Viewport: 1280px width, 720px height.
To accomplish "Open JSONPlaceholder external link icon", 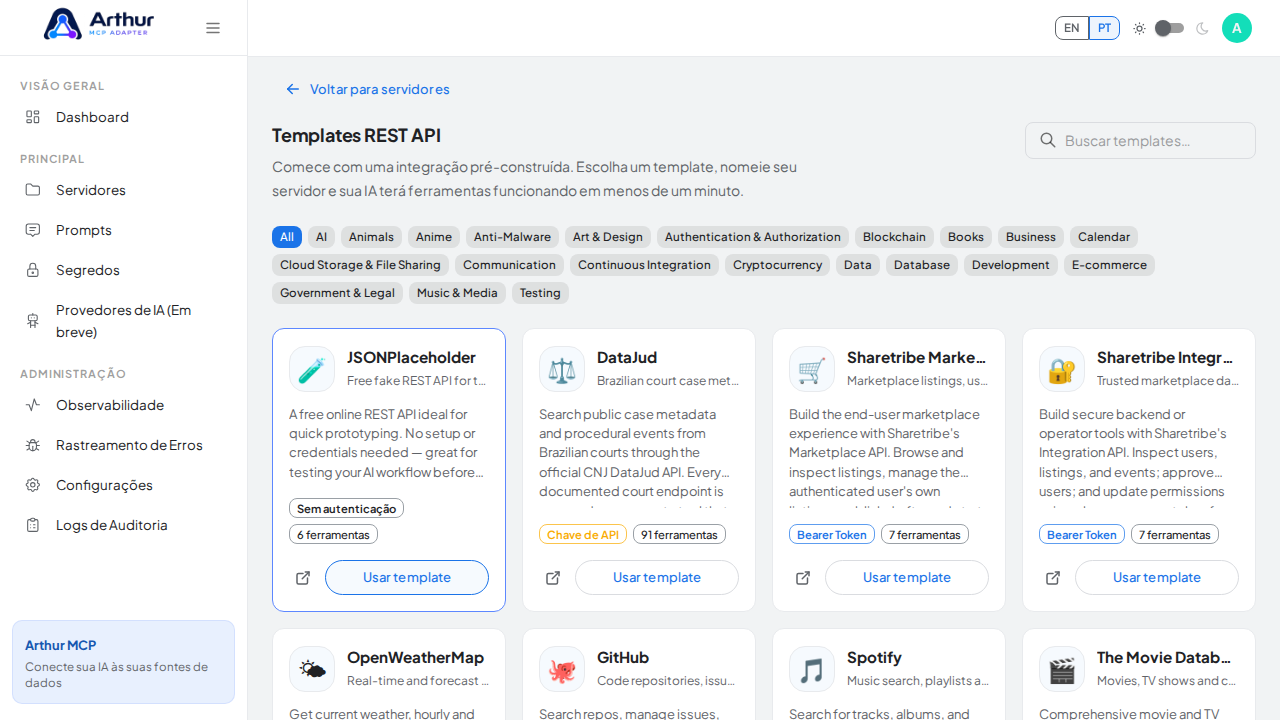I will pyautogui.click(x=303, y=578).
